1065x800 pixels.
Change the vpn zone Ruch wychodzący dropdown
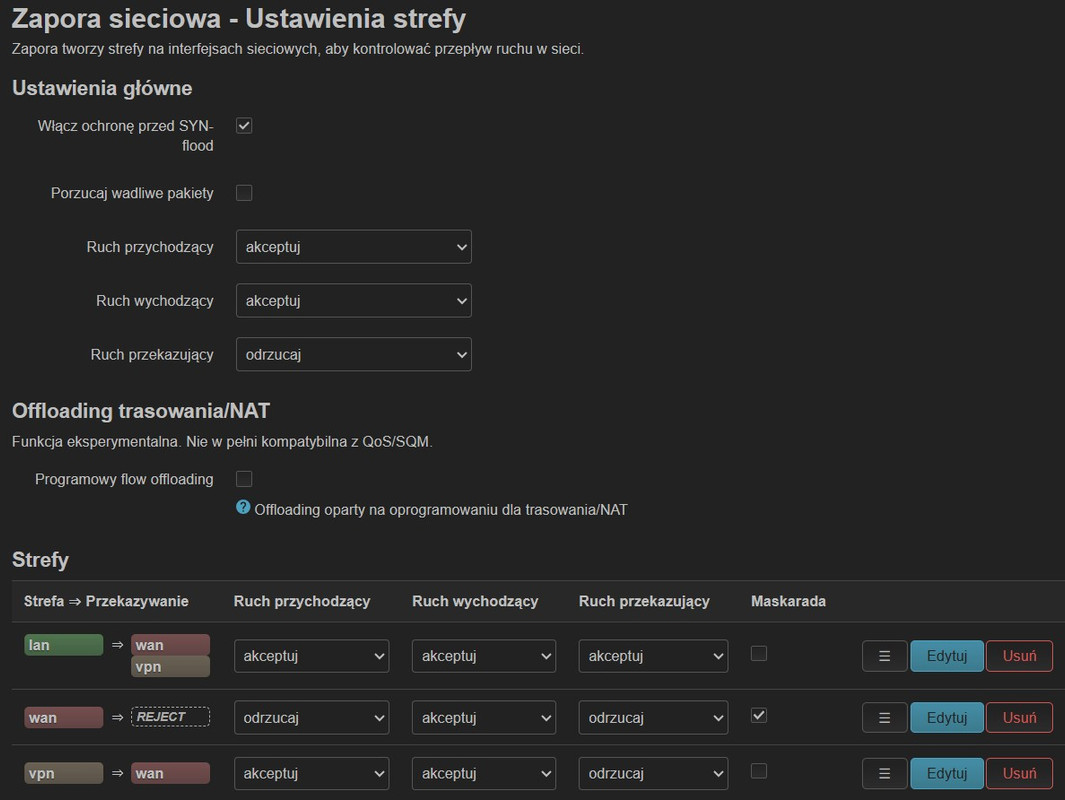click(x=484, y=774)
